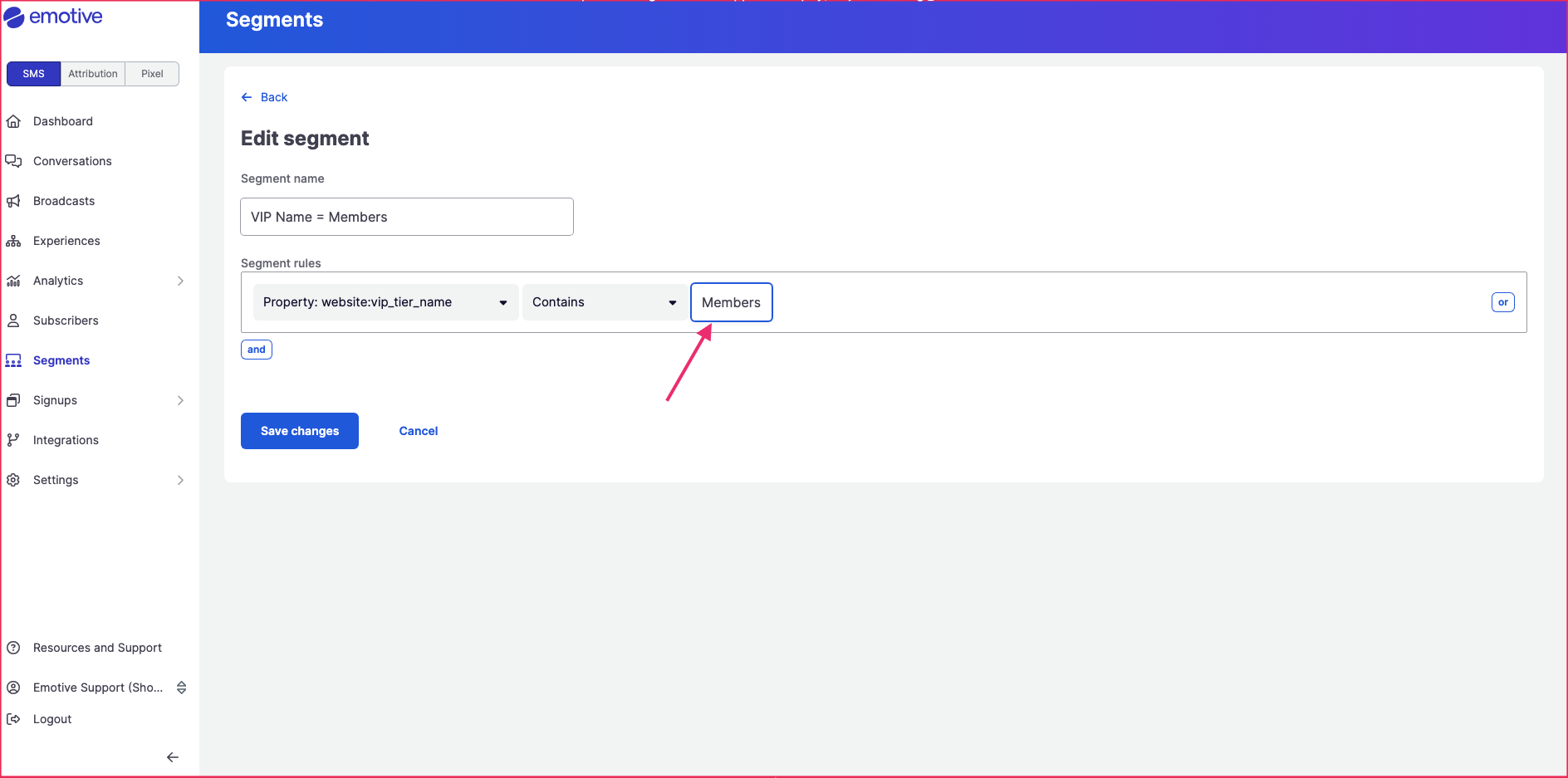Open Signups windows icon

coord(13,400)
